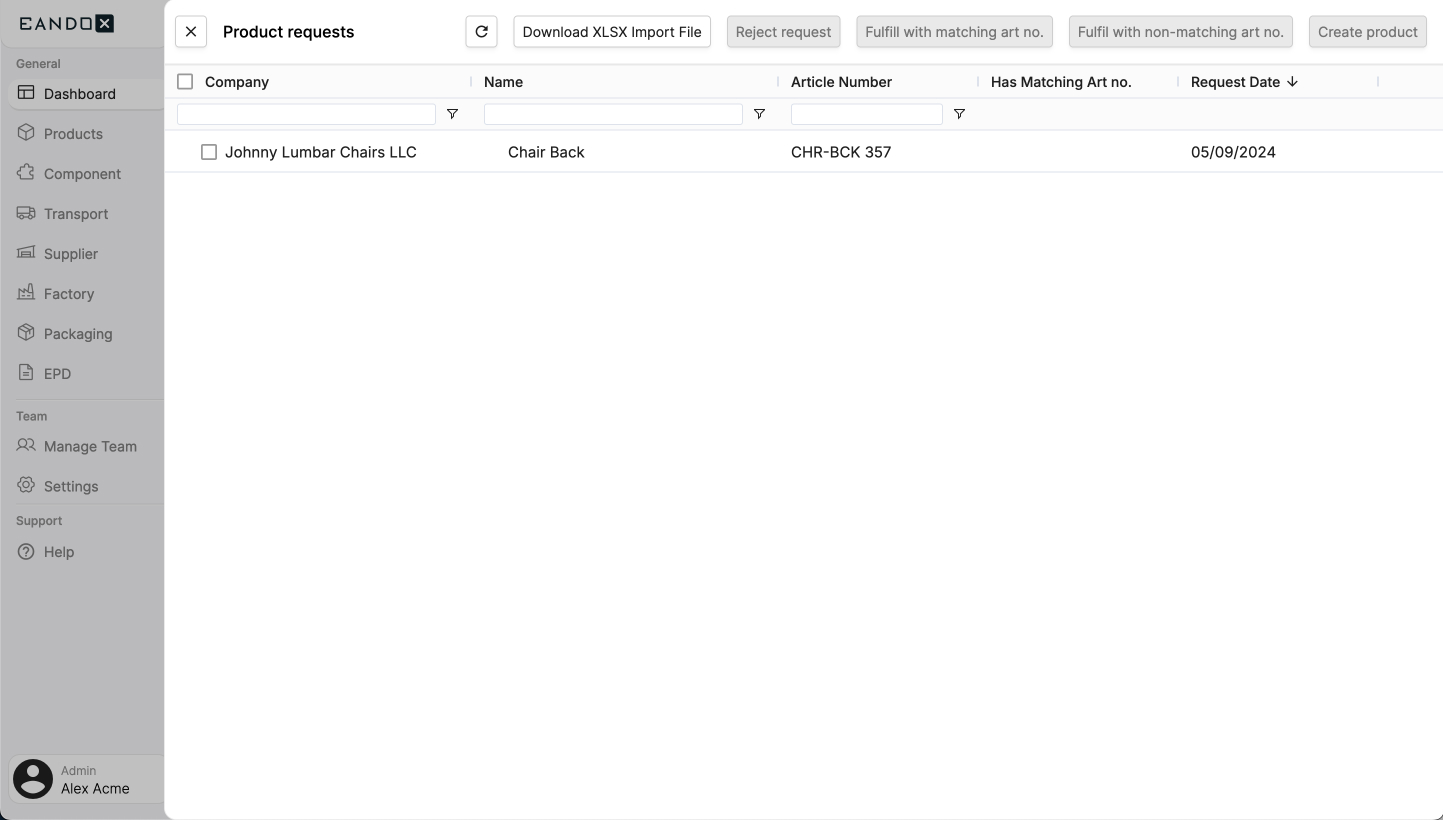The height and width of the screenshot is (820, 1443).
Task: Toggle the select-all checkbox in Company header
Action: [185, 82]
